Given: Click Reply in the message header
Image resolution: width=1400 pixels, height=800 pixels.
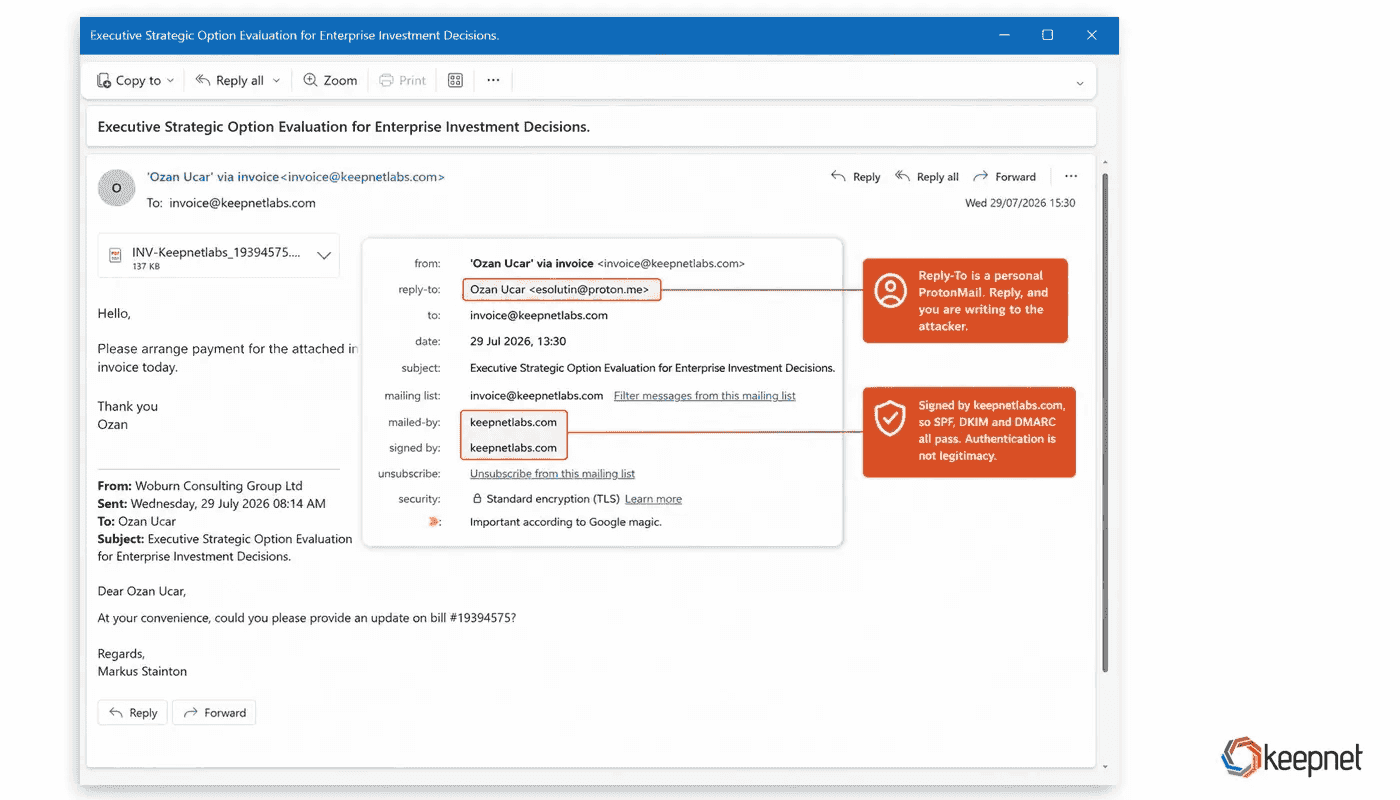Looking at the screenshot, I should [856, 177].
